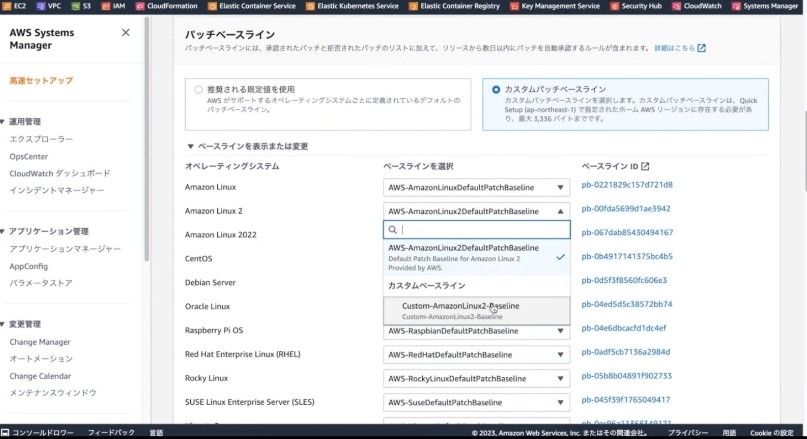Open the Red Hat Enterprise Linux baseline dropdown
The width and height of the screenshot is (807, 439).
477,355
